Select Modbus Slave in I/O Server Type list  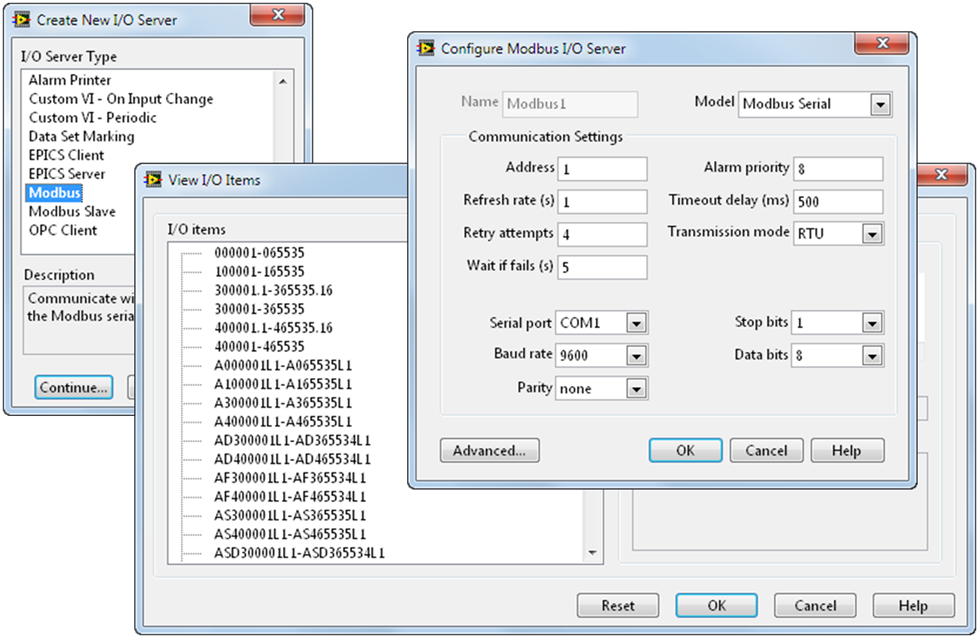72,211
